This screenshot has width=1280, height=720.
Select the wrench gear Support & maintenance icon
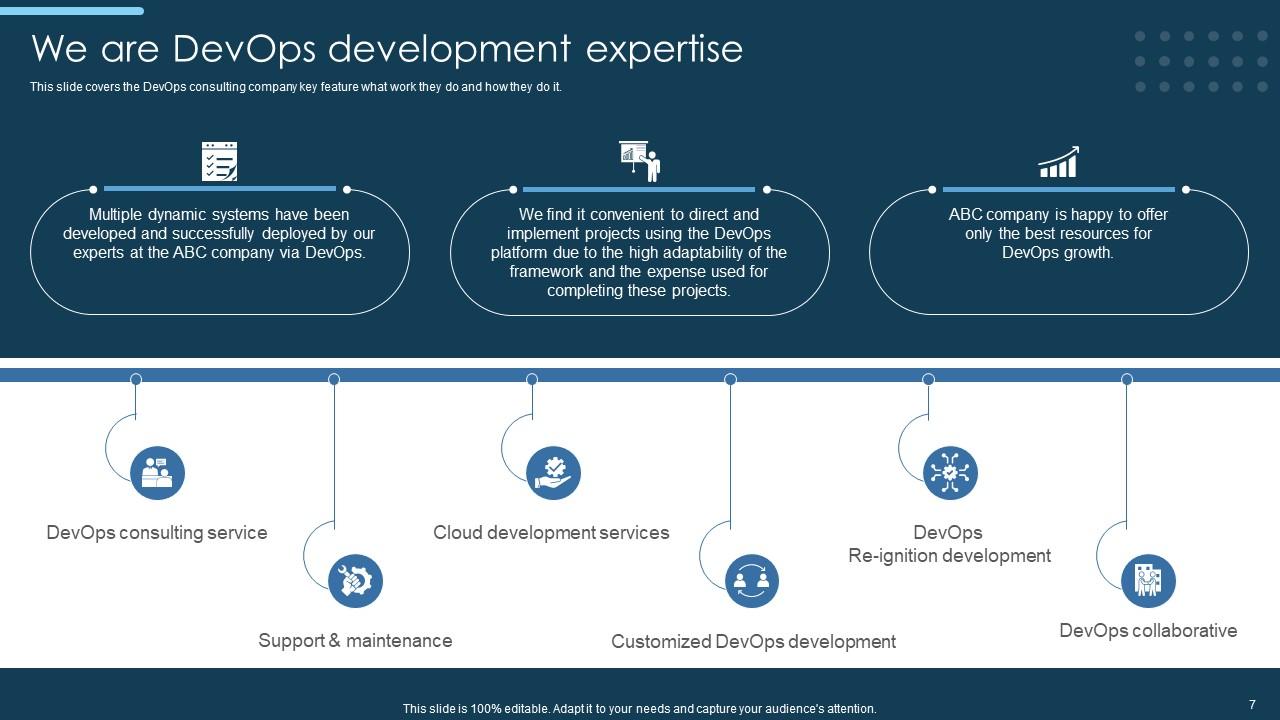click(355, 580)
